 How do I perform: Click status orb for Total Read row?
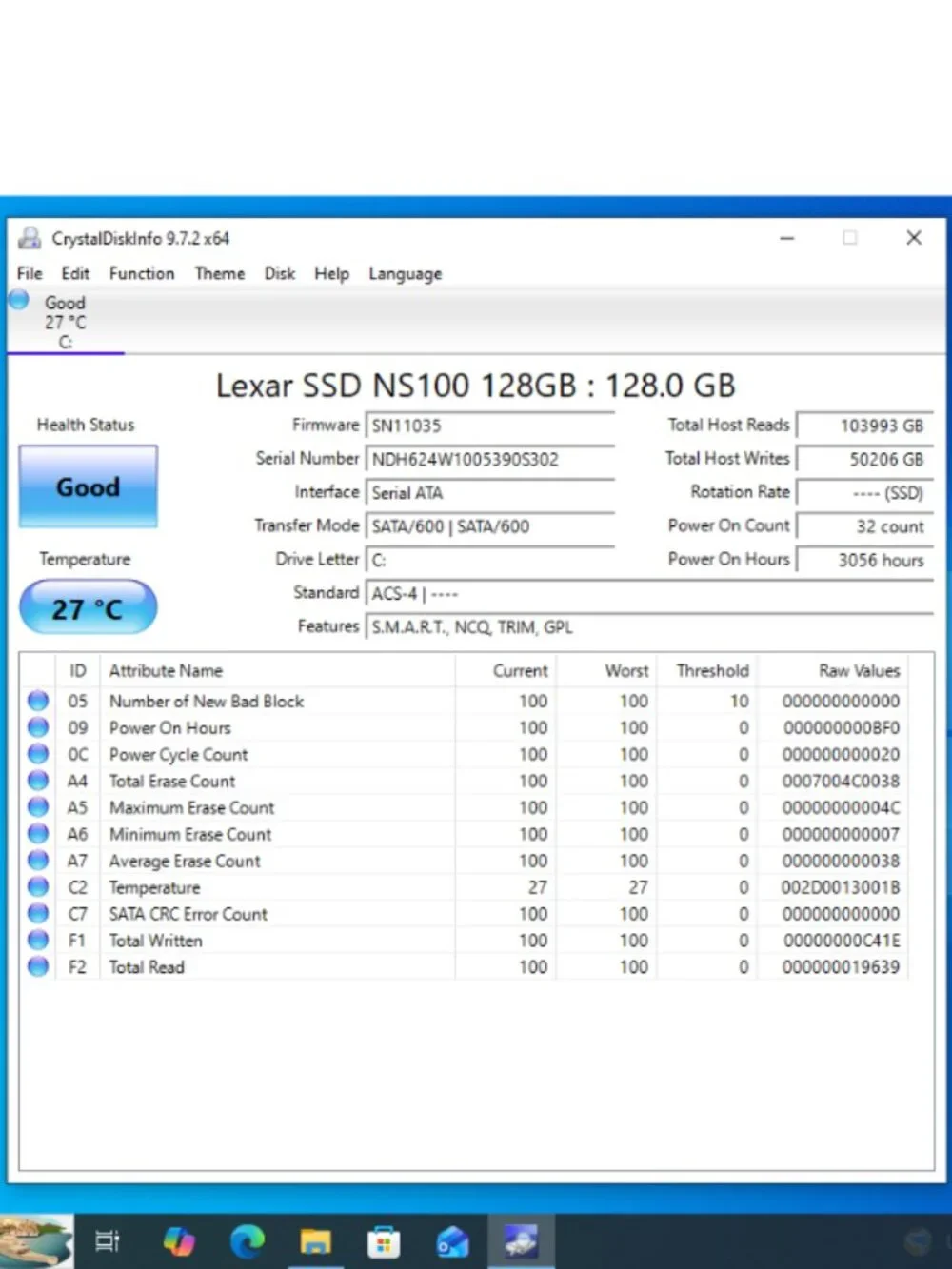click(38, 966)
